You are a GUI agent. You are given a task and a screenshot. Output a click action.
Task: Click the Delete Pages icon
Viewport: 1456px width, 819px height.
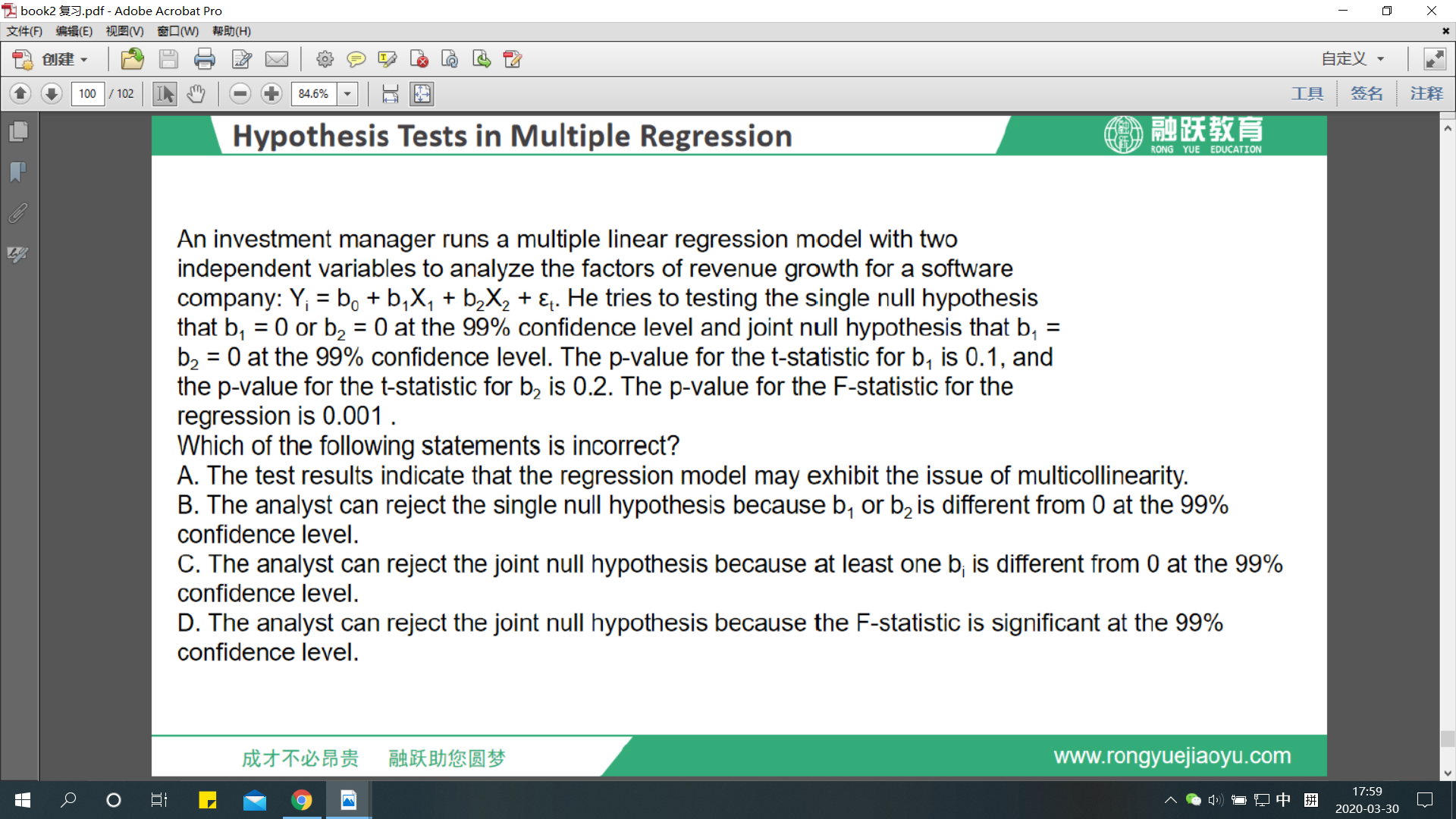point(419,59)
